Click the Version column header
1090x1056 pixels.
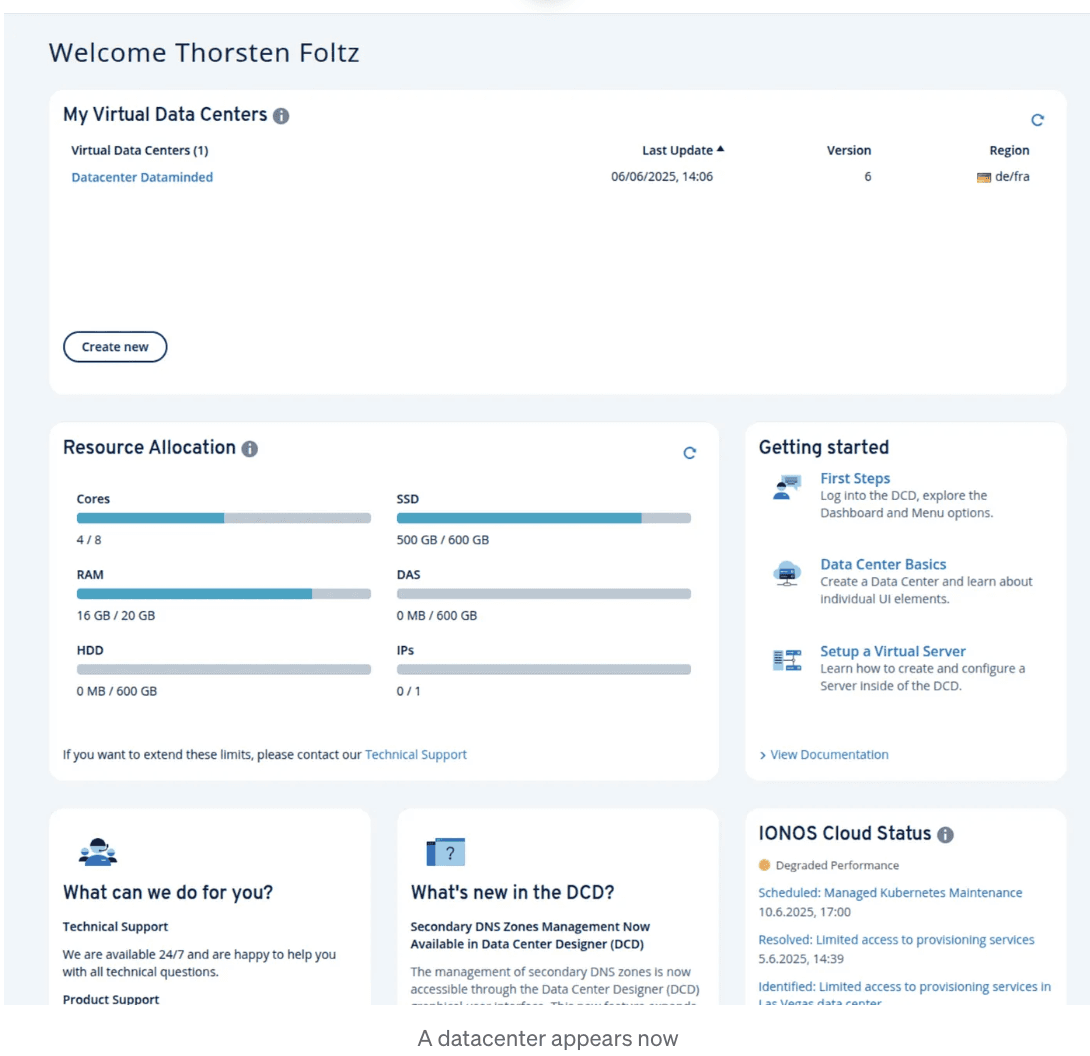pyautogui.click(x=848, y=150)
